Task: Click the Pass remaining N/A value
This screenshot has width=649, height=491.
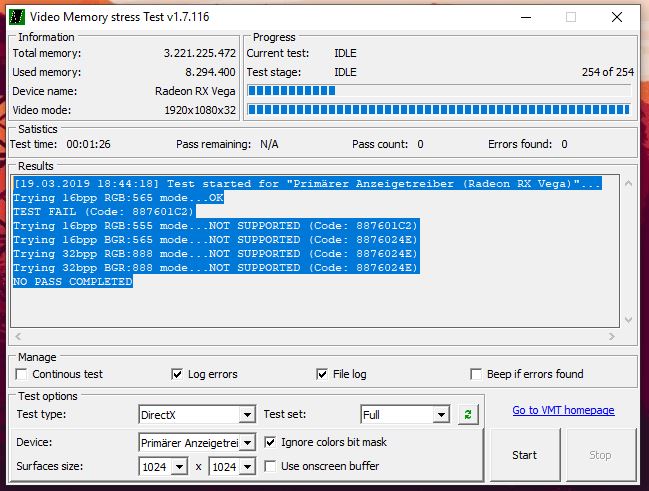Action: [x=269, y=144]
